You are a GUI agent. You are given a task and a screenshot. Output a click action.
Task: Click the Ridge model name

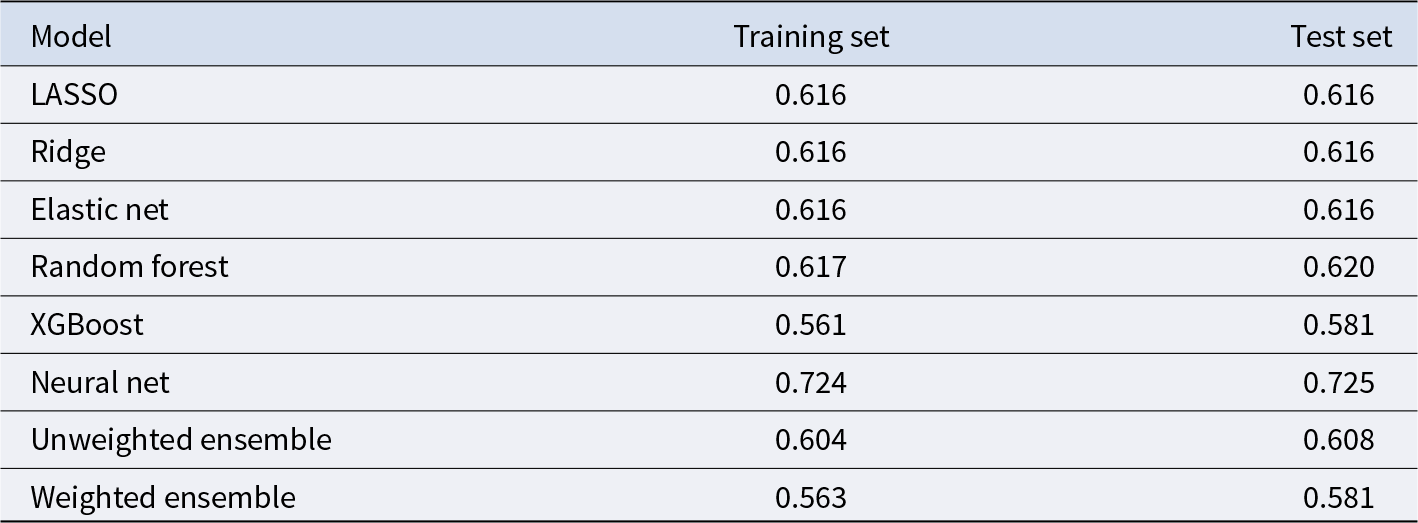pyautogui.click(x=68, y=152)
